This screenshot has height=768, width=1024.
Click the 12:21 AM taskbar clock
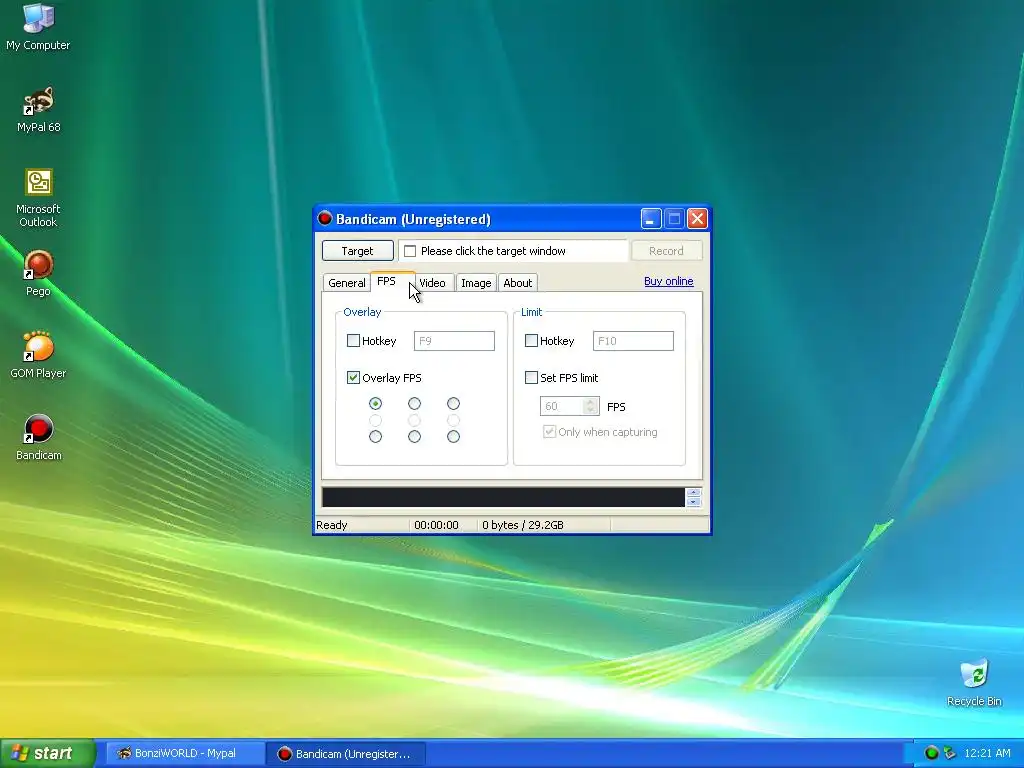[x=987, y=753]
